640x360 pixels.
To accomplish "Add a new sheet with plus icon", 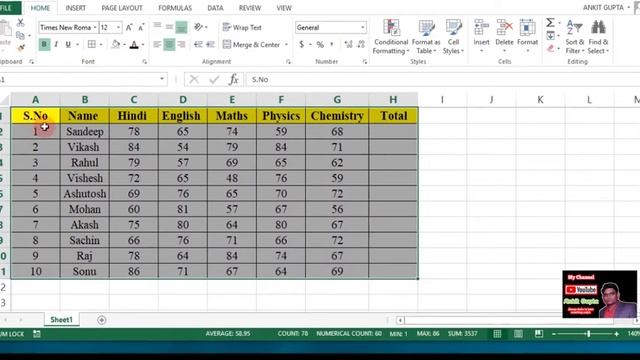I will pos(102,320).
